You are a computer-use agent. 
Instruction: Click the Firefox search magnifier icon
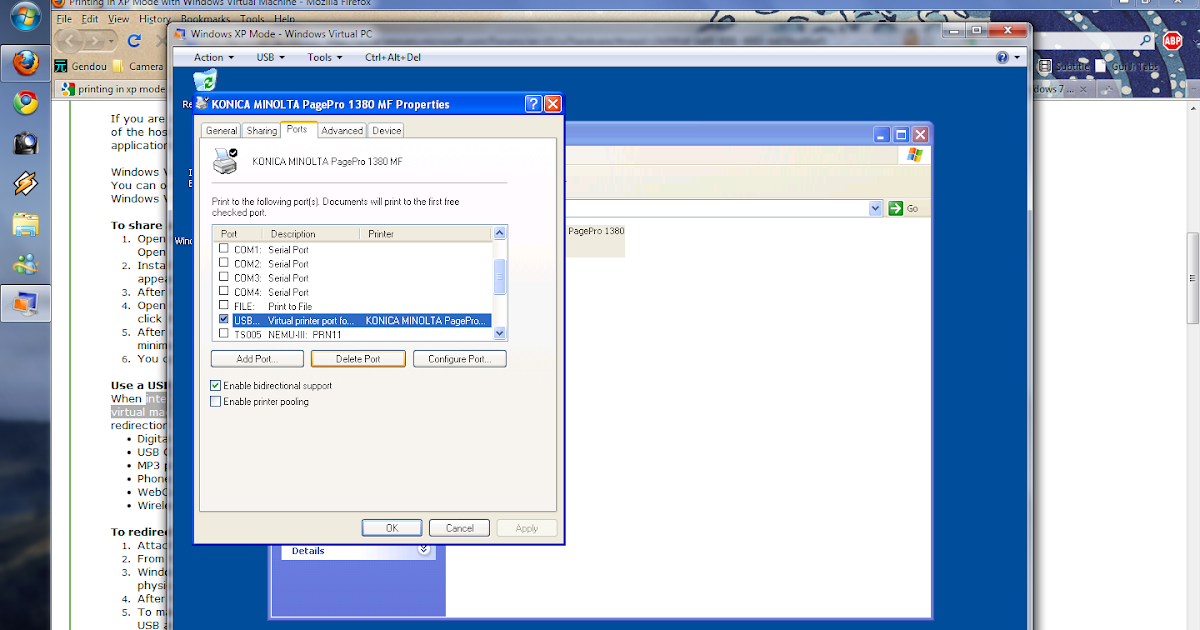point(1144,39)
